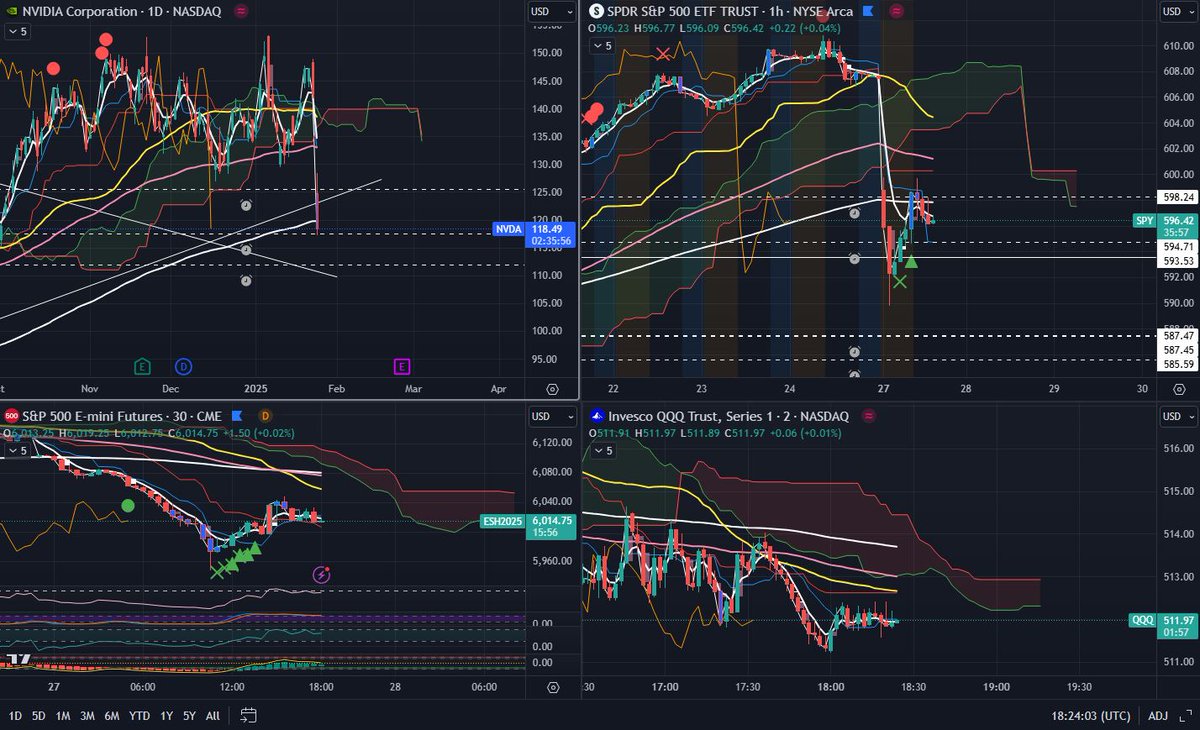Viewport: 1200px width, 730px height.
Task: Select the 6M date range
Action: click(113, 715)
